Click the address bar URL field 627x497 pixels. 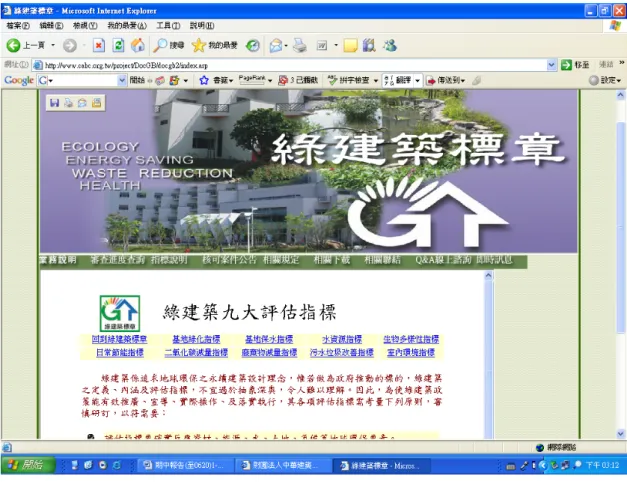coord(294,65)
